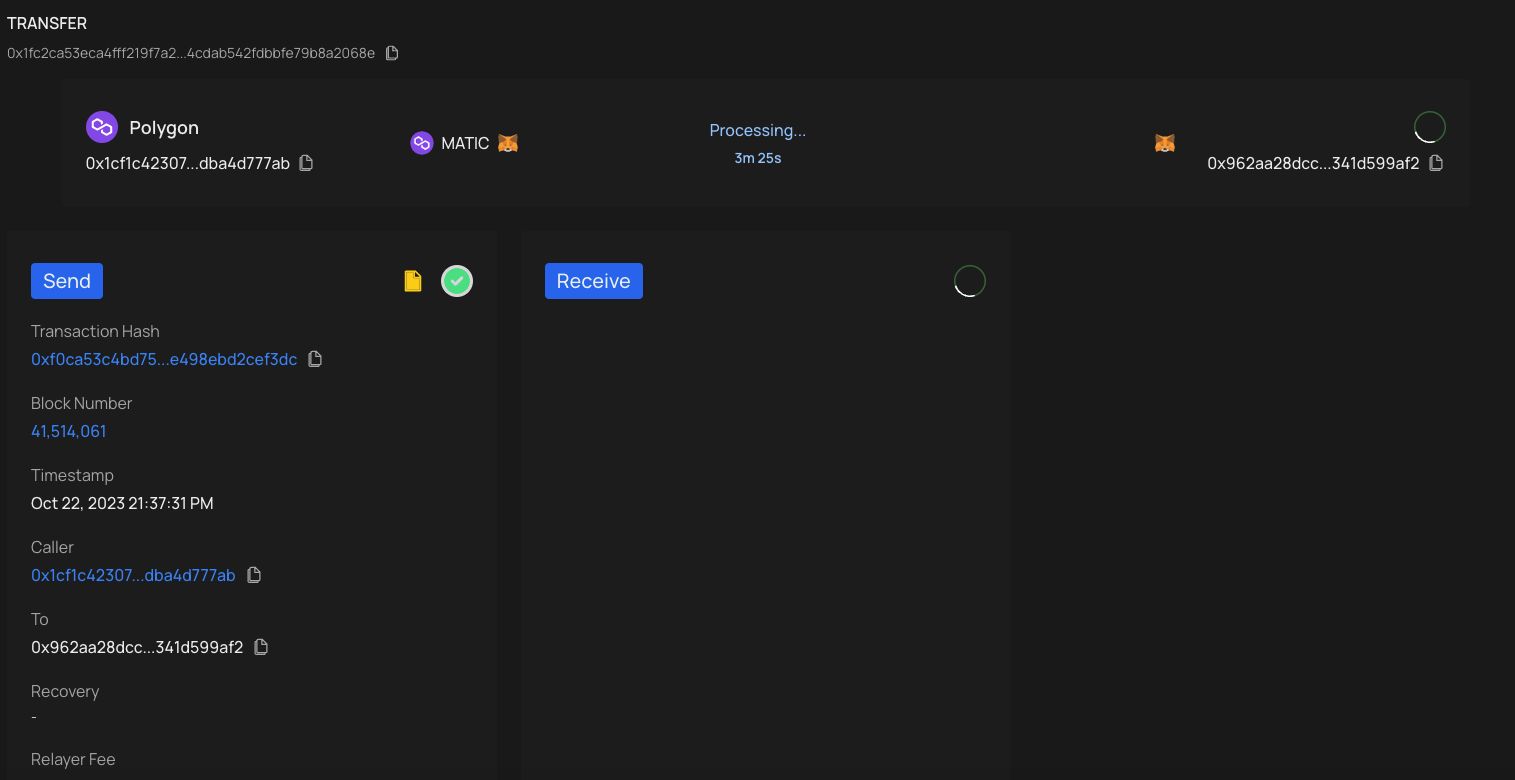The height and width of the screenshot is (780, 1515).
Task: Open the Caller address link 0x1cf1c42307...dba4d777ab
Action: pyautogui.click(x=133, y=575)
